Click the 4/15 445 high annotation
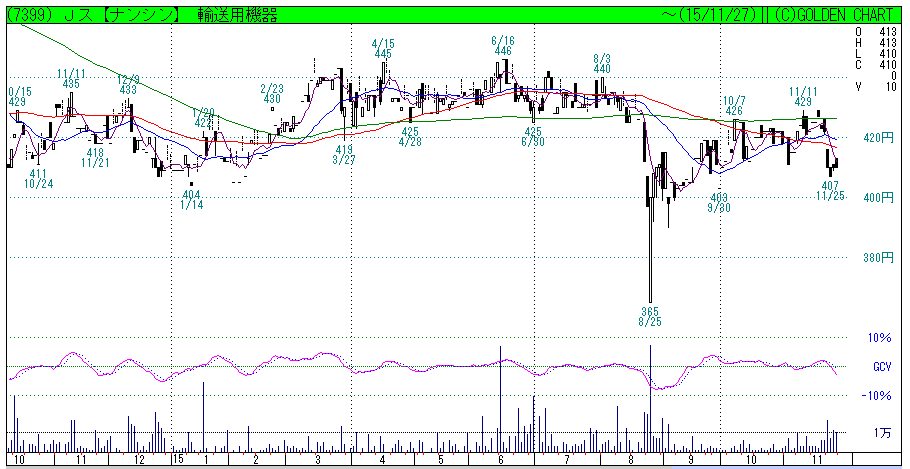The image size is (910, 469). pyautogui.click(x=383, y=49)
